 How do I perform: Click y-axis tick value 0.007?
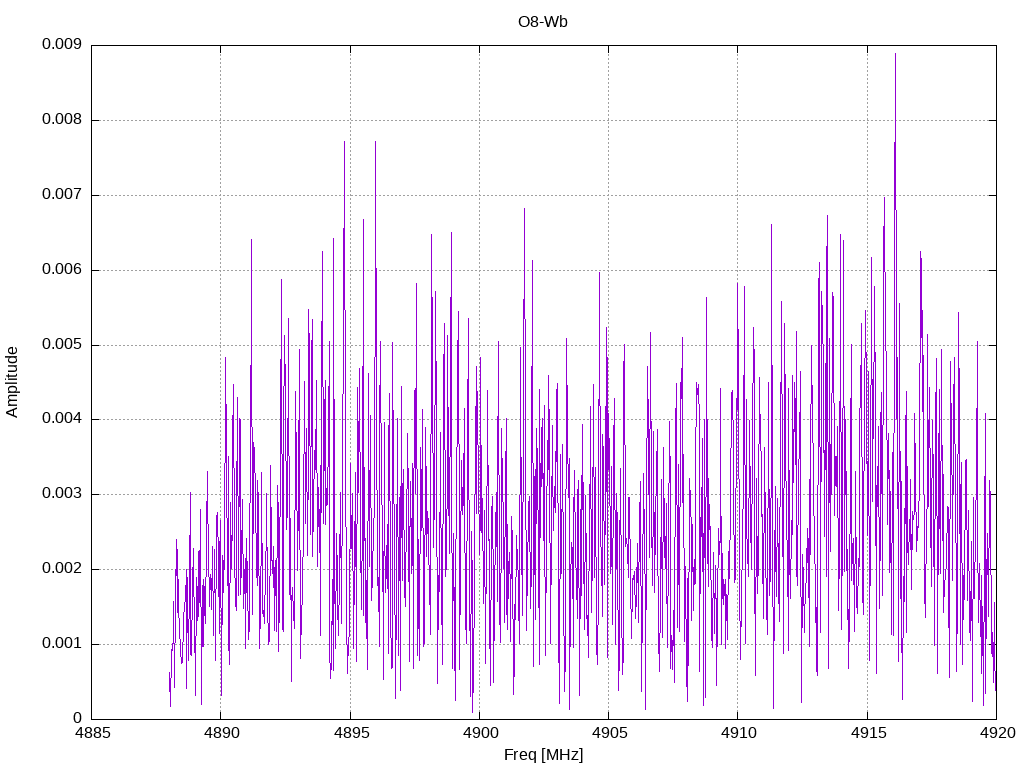pyautogui.click(x=62, y=195)
